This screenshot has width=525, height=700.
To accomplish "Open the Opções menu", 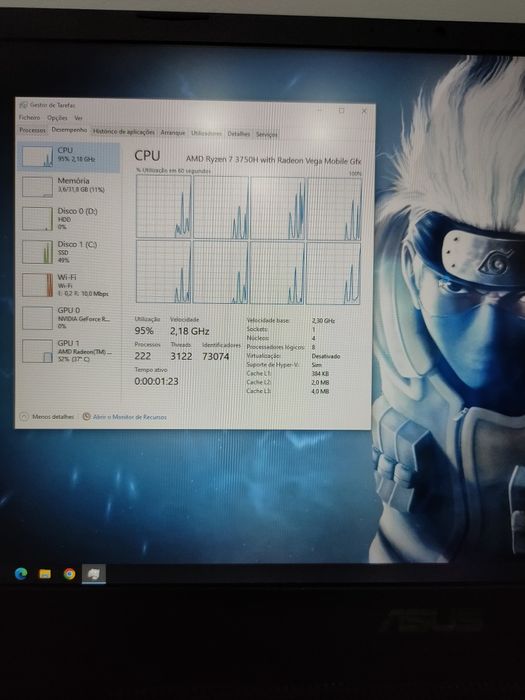I will [57, 118].
